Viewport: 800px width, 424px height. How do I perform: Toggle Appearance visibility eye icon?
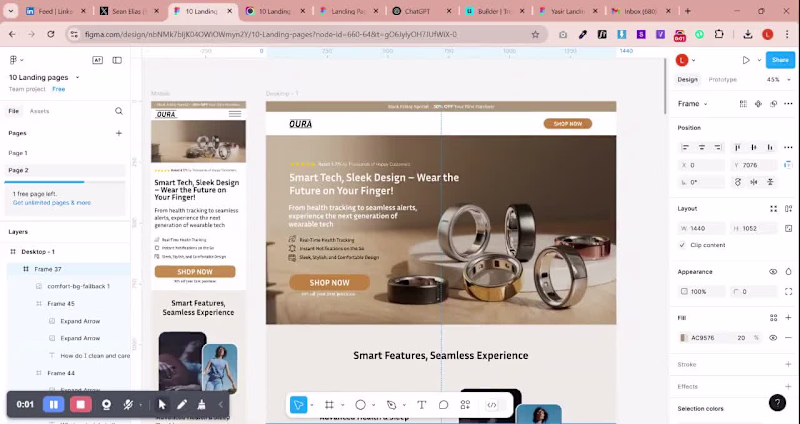coord(773,272)
